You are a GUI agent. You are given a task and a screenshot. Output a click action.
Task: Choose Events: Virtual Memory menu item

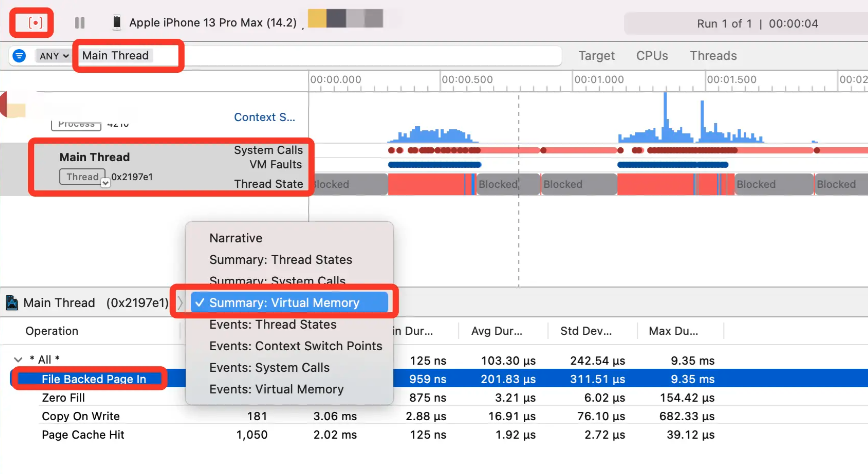276,389
